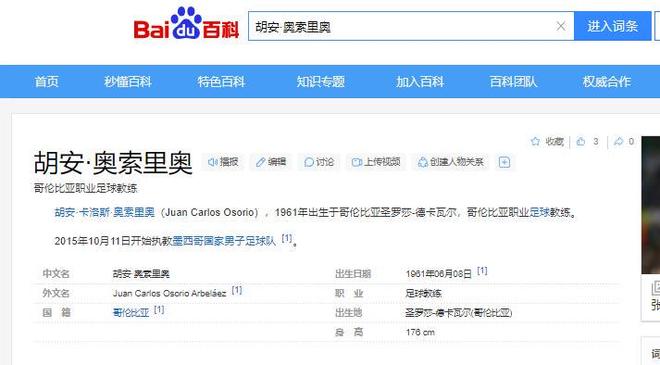The width and height of the screenshot is (660, 365).
Task: Open the 权威合作 nav tab
Action: point(607,81)
